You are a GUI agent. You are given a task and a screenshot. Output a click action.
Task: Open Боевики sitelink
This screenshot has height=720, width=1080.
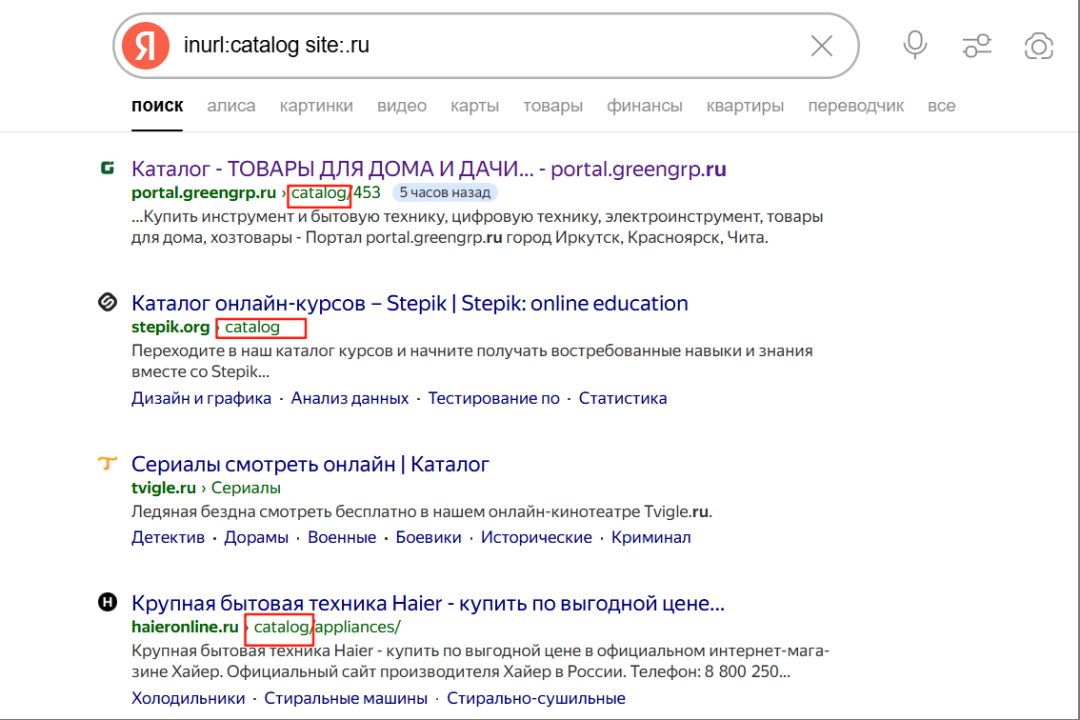coord(428,537)
